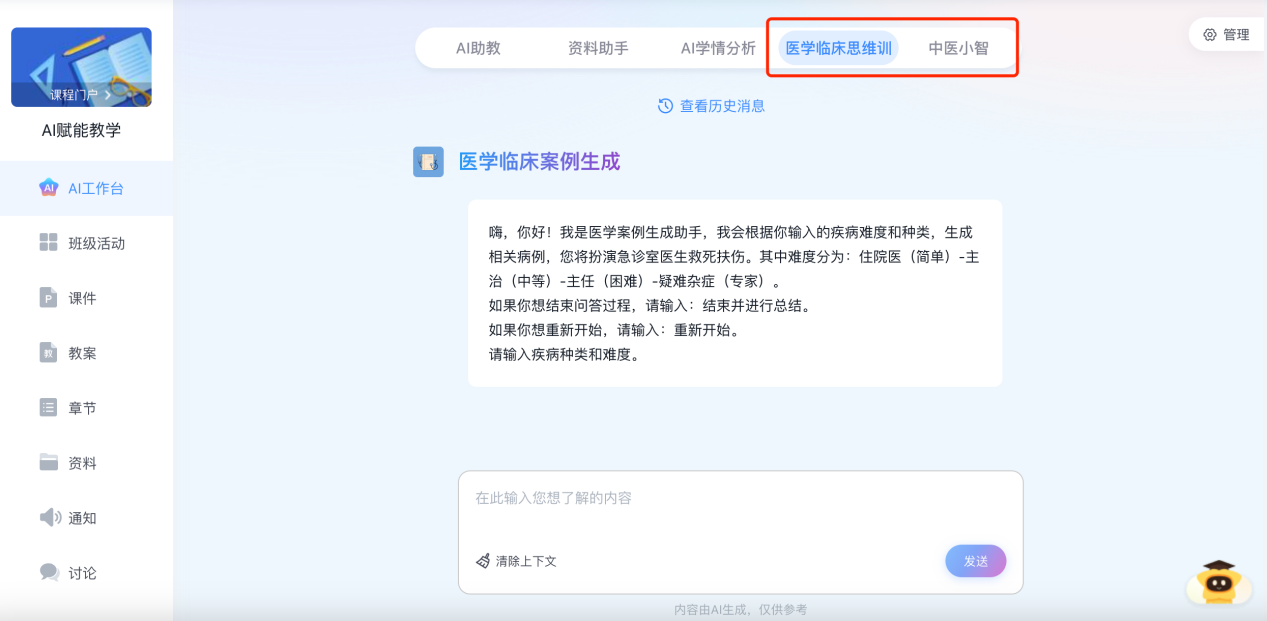Open the AI学情分析 tab
This screenshot has width=1267, height=621.
pos(718,48)
